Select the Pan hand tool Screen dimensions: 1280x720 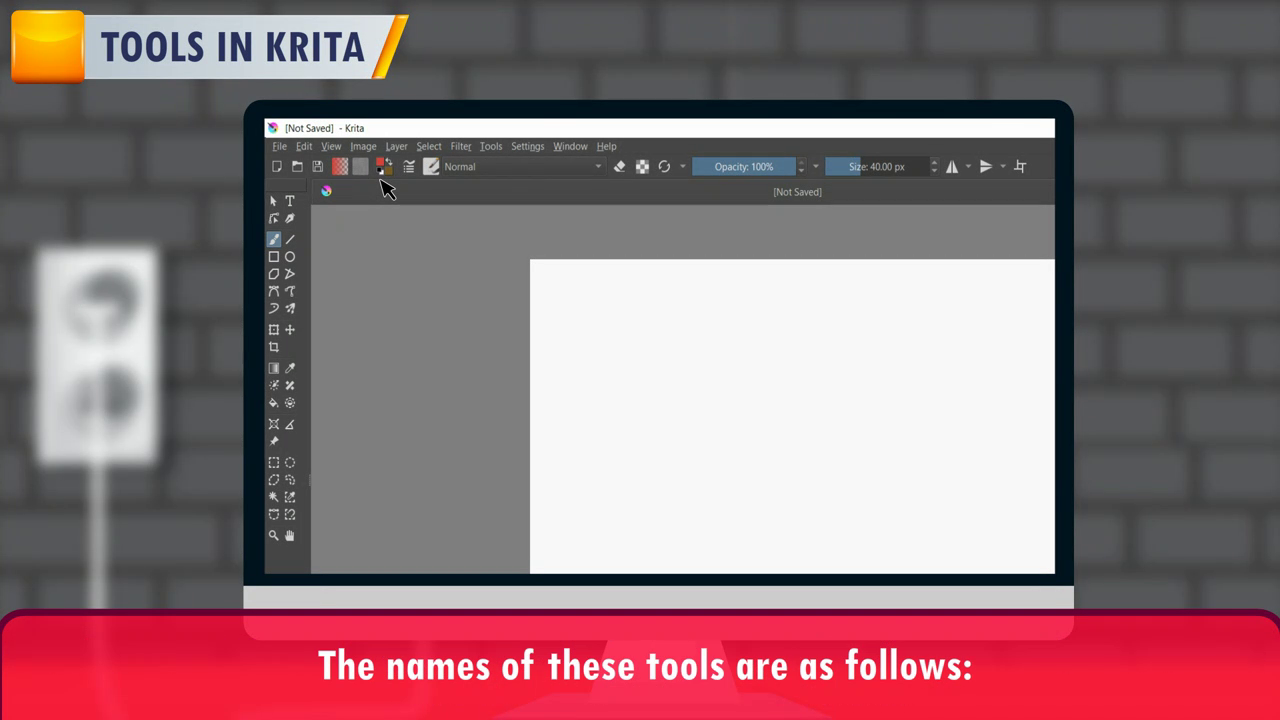click(x=290, y=536)
